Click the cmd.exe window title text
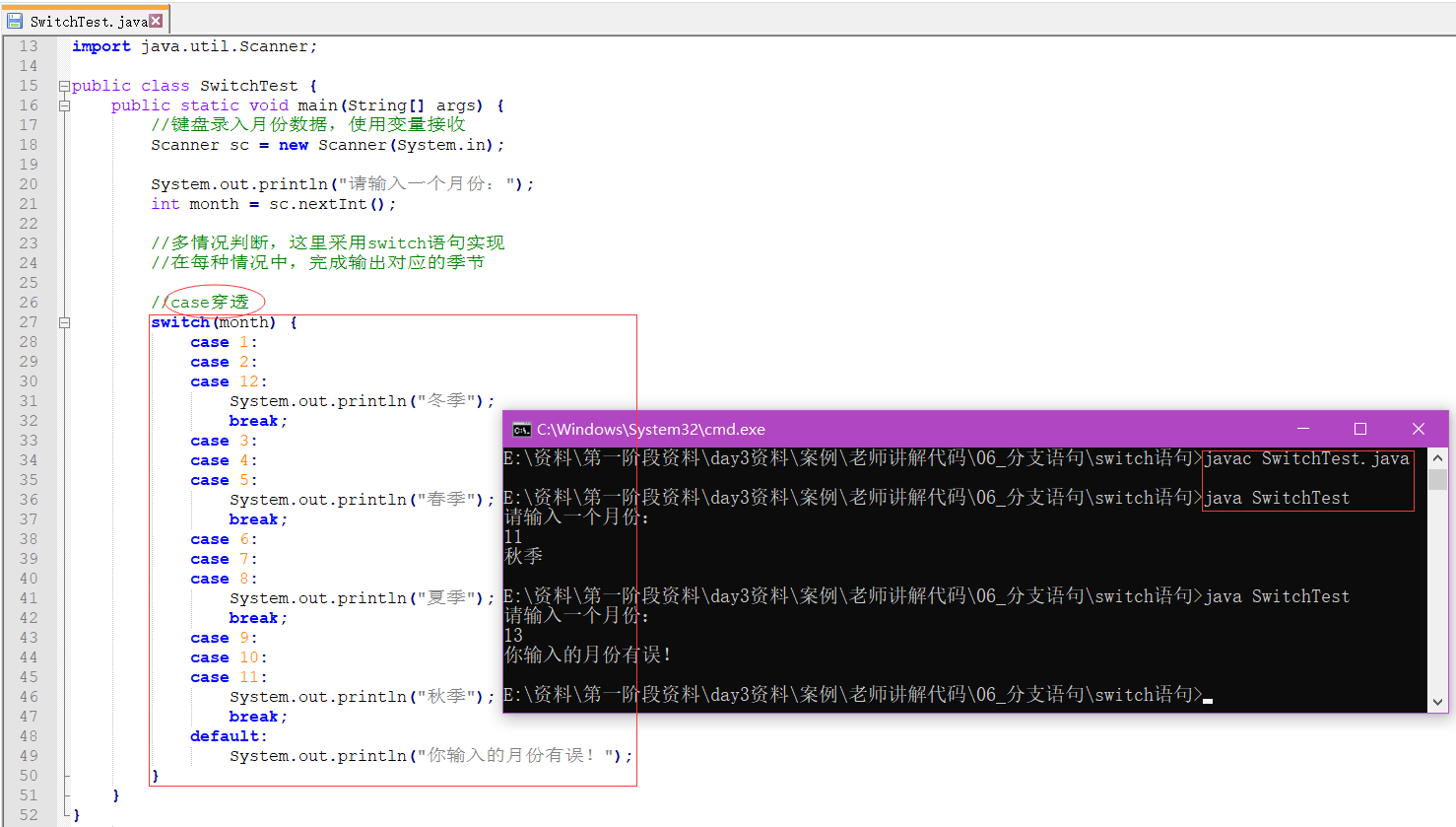Screen dimensions: 1456x827 click(x=651, y=430)
